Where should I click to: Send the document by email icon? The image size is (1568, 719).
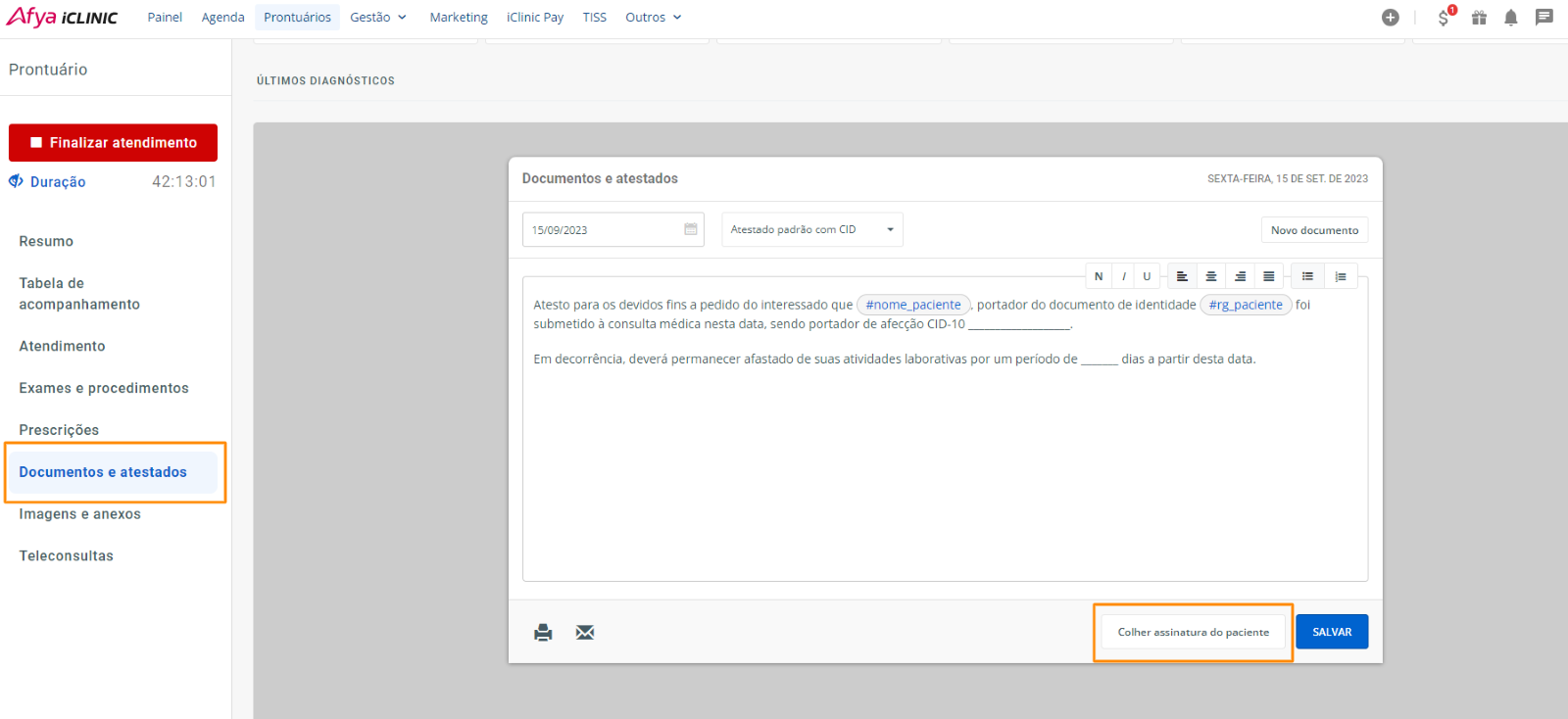point(585,633)
